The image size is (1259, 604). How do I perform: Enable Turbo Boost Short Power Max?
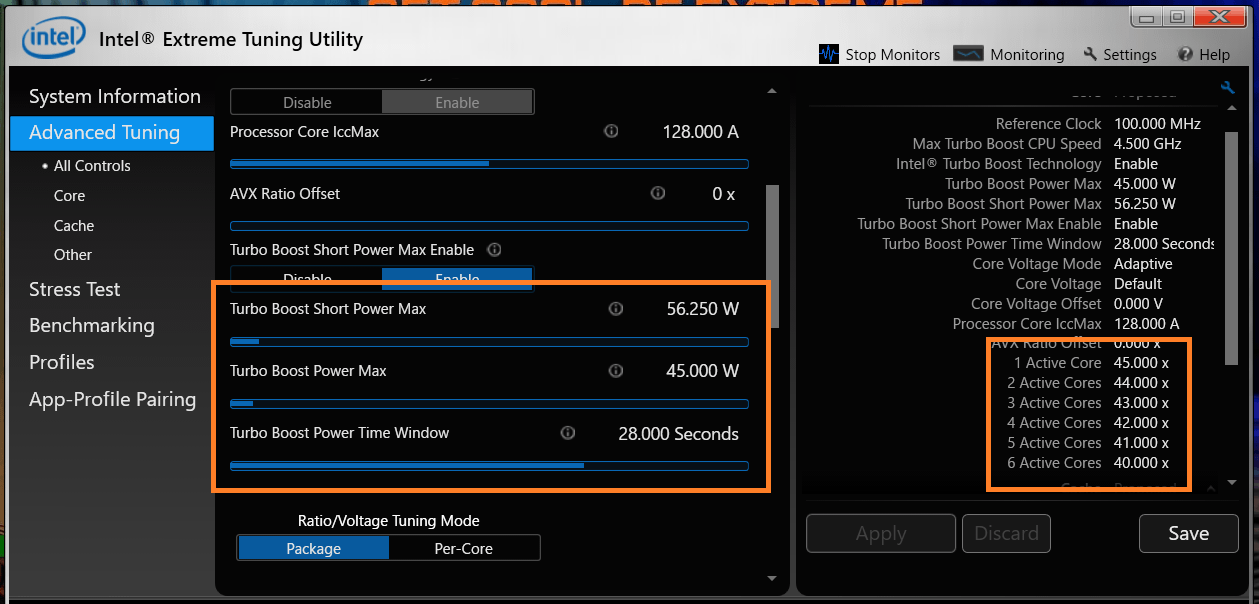(457, 278)
